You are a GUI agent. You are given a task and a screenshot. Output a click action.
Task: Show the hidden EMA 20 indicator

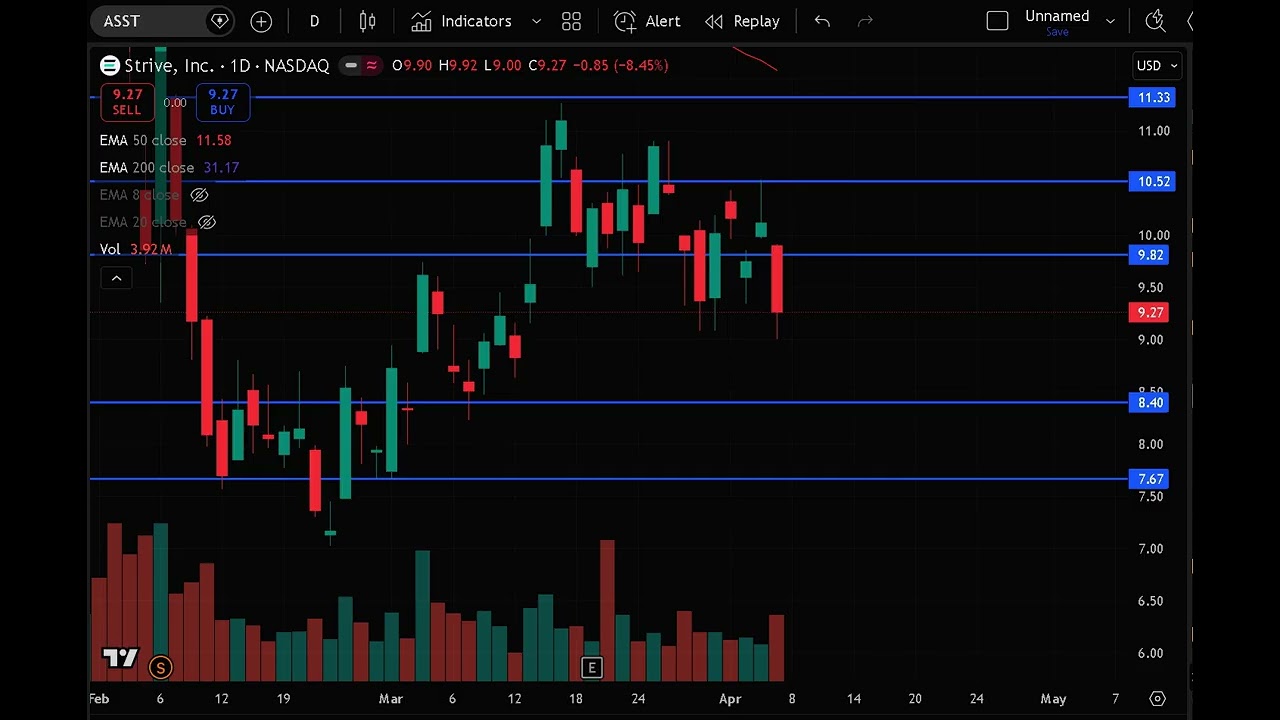[x=207, y=222]
